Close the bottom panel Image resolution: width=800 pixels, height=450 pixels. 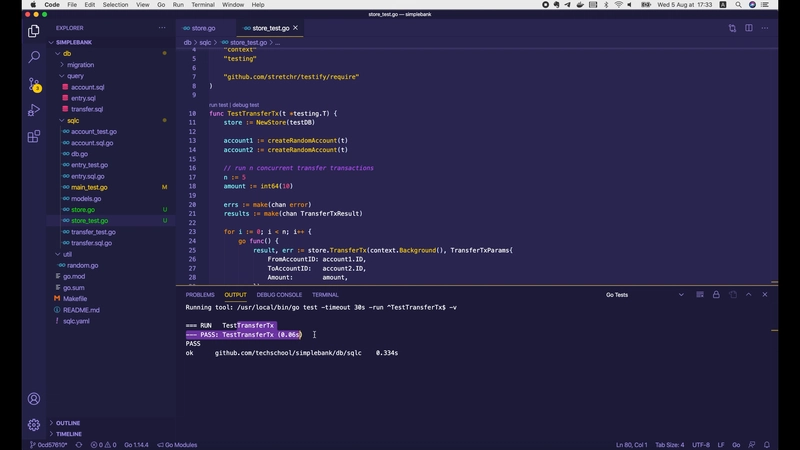[x=765, y=295]
